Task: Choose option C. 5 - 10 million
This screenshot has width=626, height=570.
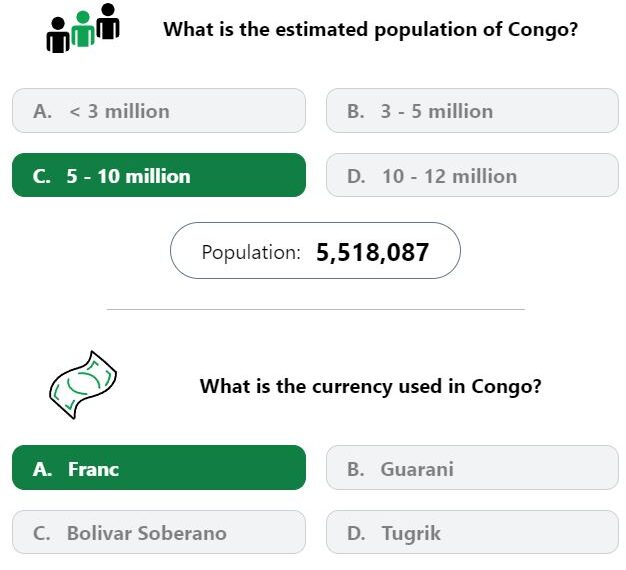Action: point(159,175)
